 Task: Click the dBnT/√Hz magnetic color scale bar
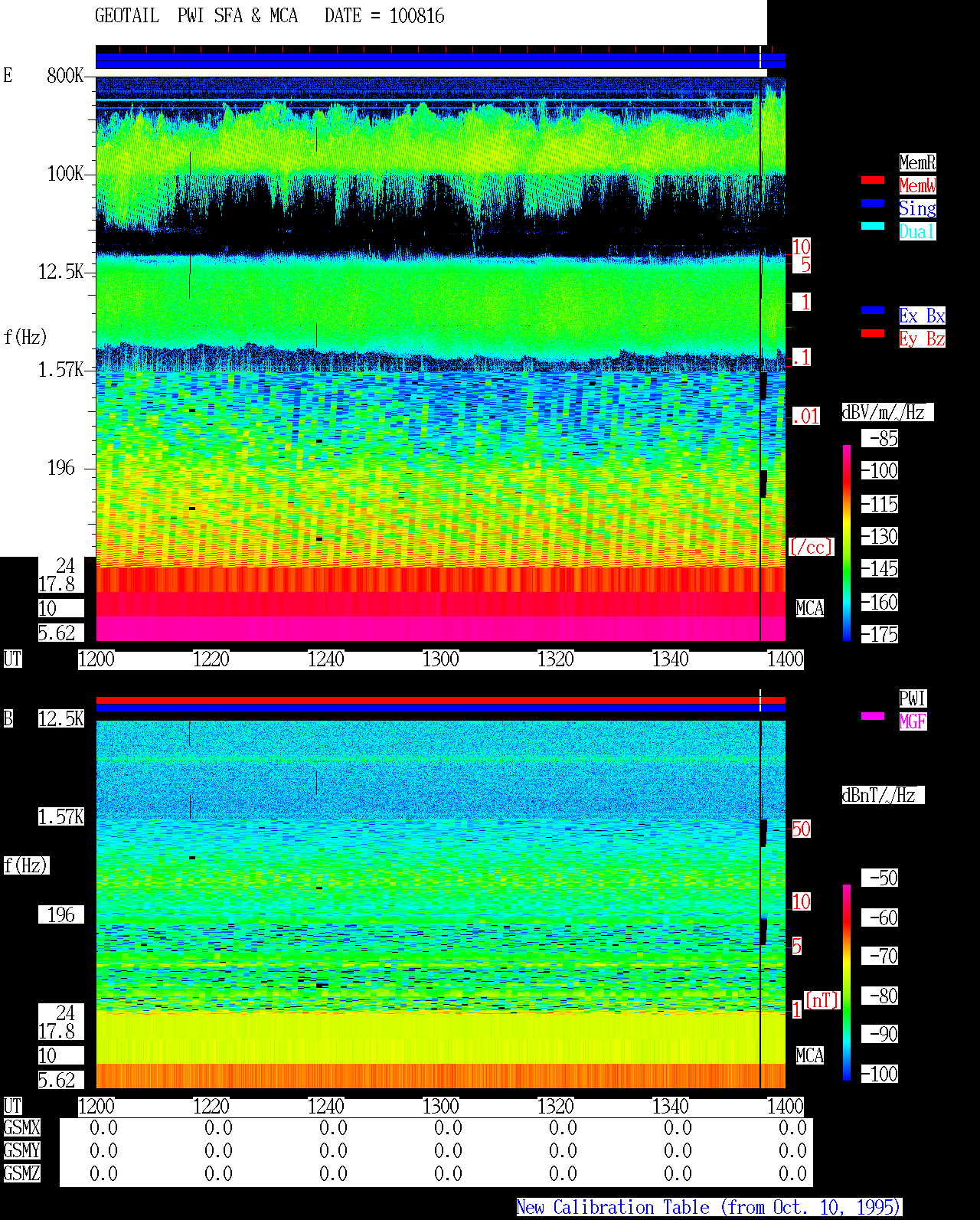847,983
